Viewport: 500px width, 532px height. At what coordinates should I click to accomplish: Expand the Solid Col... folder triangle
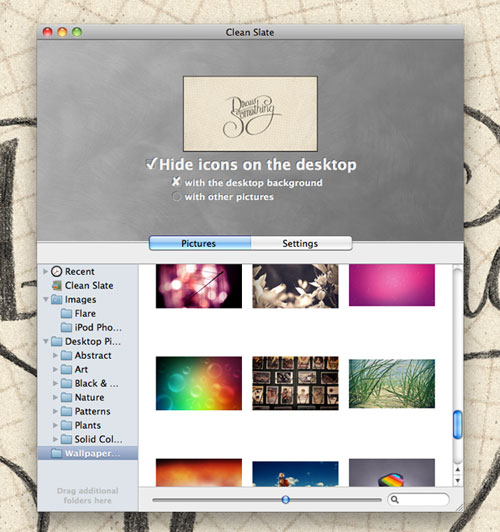coord(55,439)
